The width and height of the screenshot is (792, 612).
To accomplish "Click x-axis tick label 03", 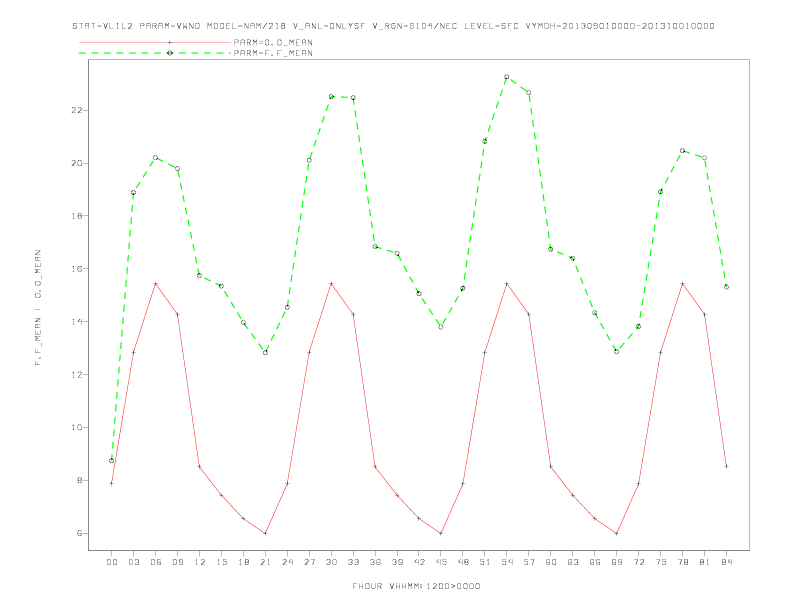I will tap(133, 562).
